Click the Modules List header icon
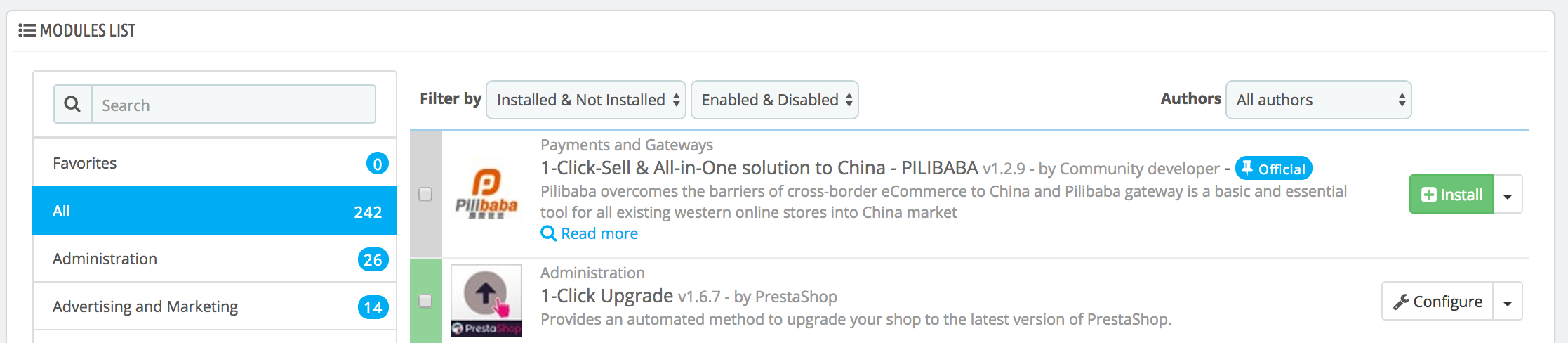Screen dimensions: 1568x343 [x=27, y=30]
